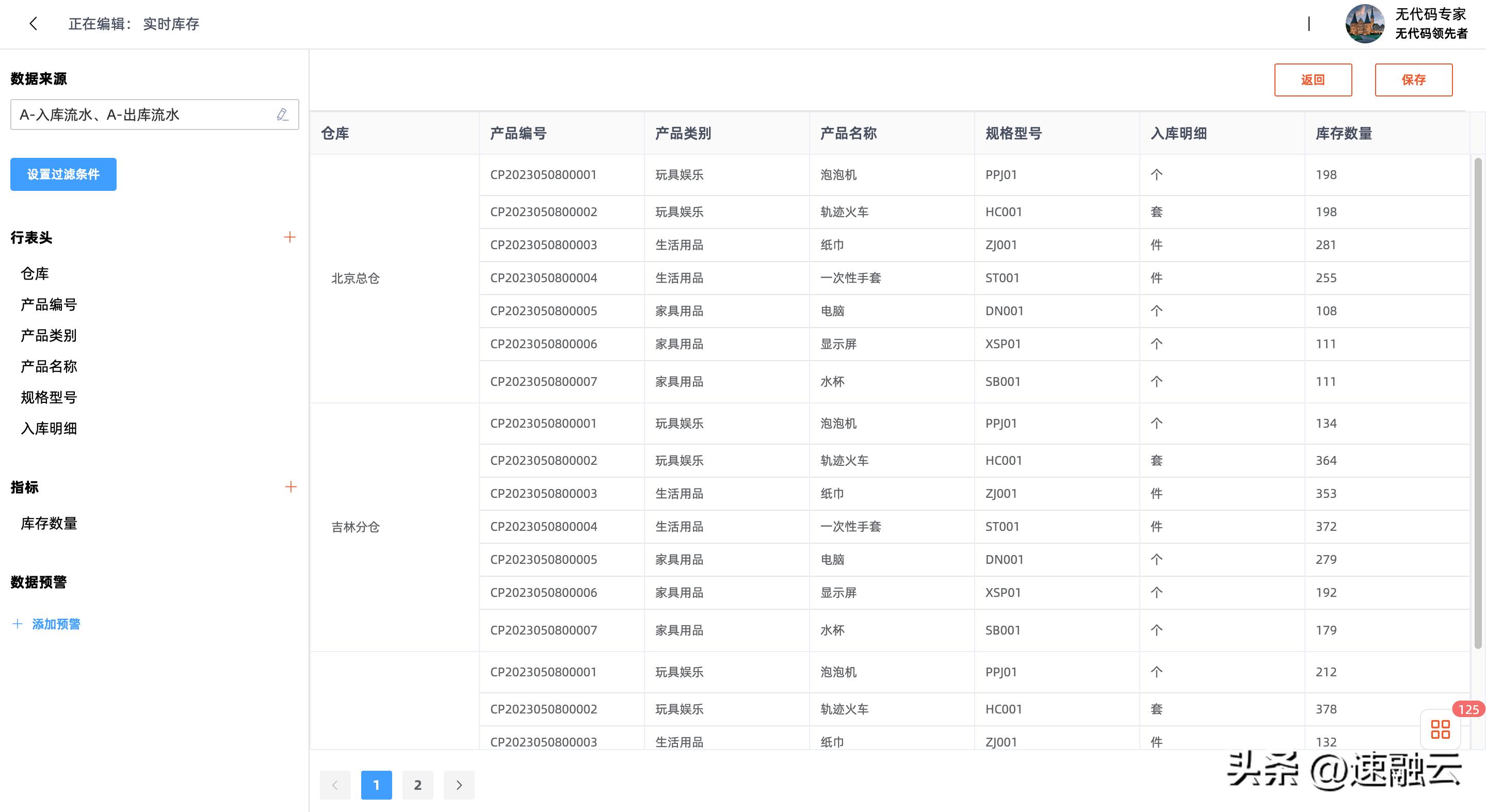Click the previous page arrow in pagination
1486x812 pixels.
click(x=335, y=785)
